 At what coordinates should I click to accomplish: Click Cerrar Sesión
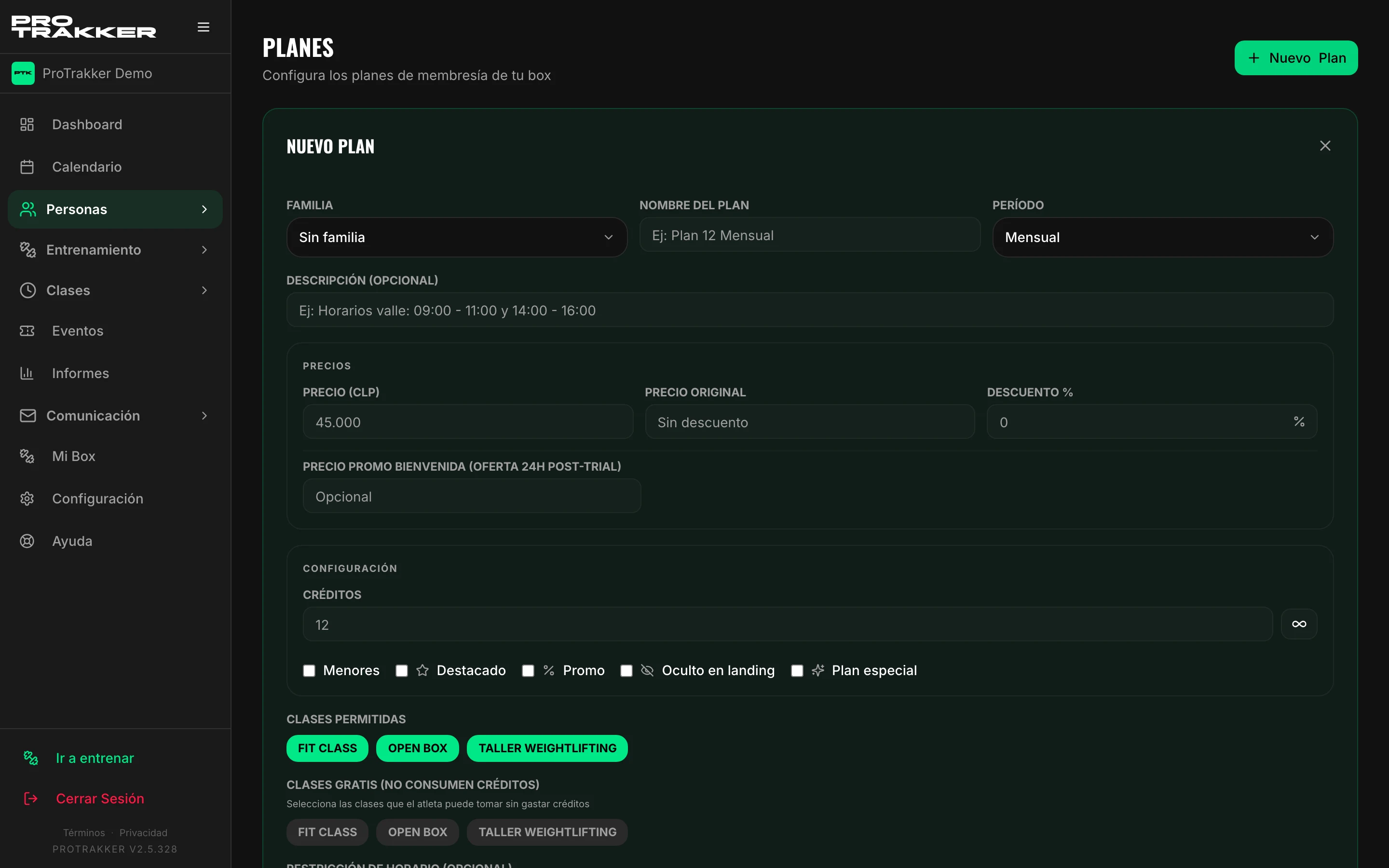(x=100, y=799)
